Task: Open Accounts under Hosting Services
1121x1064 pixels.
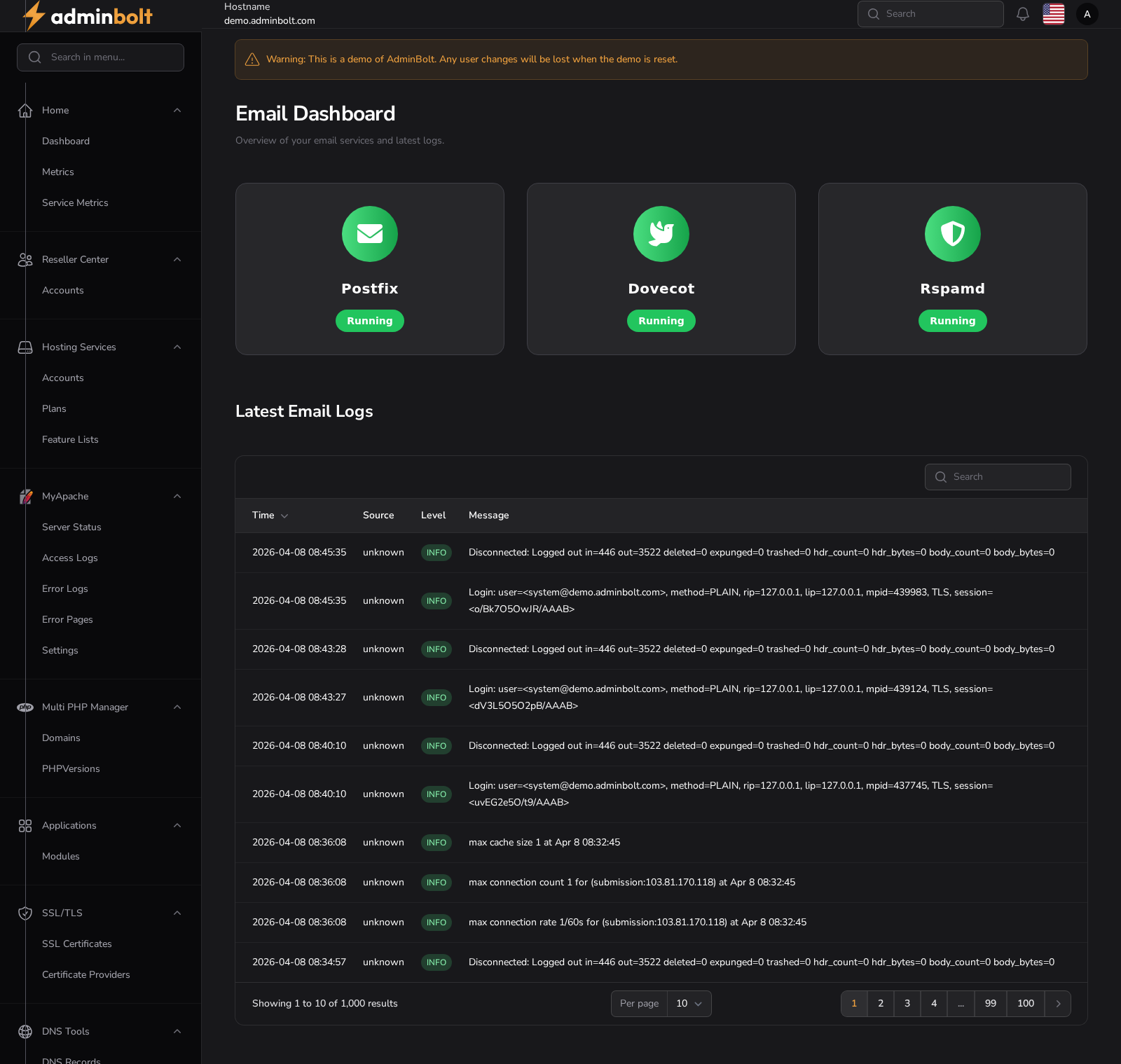Action: (63, 378)
